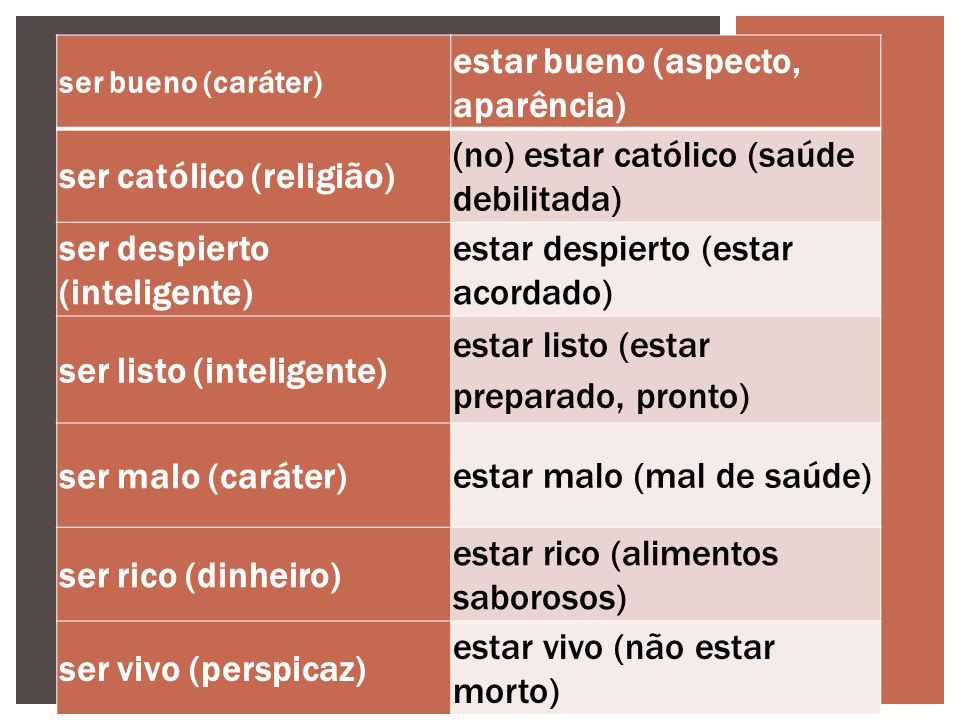This screenshot has width=960, height=720.
Task: Click the 'ser vivo (perspicaz)' cell
Action: 253,668
